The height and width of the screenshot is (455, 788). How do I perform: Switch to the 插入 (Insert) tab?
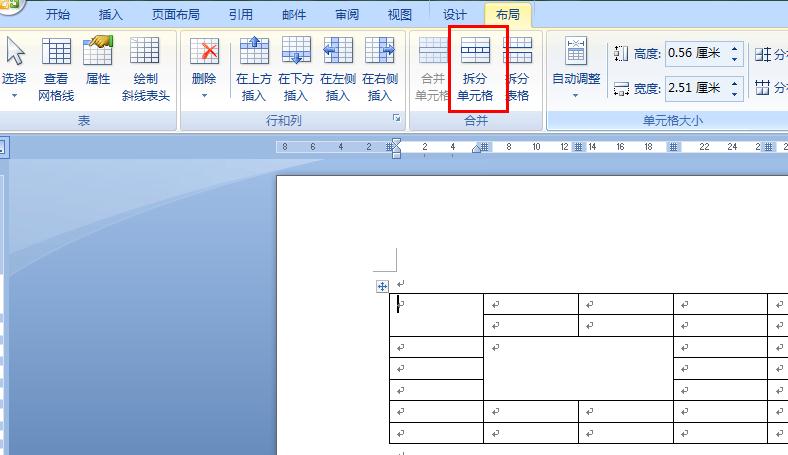[x=111, y=15]
